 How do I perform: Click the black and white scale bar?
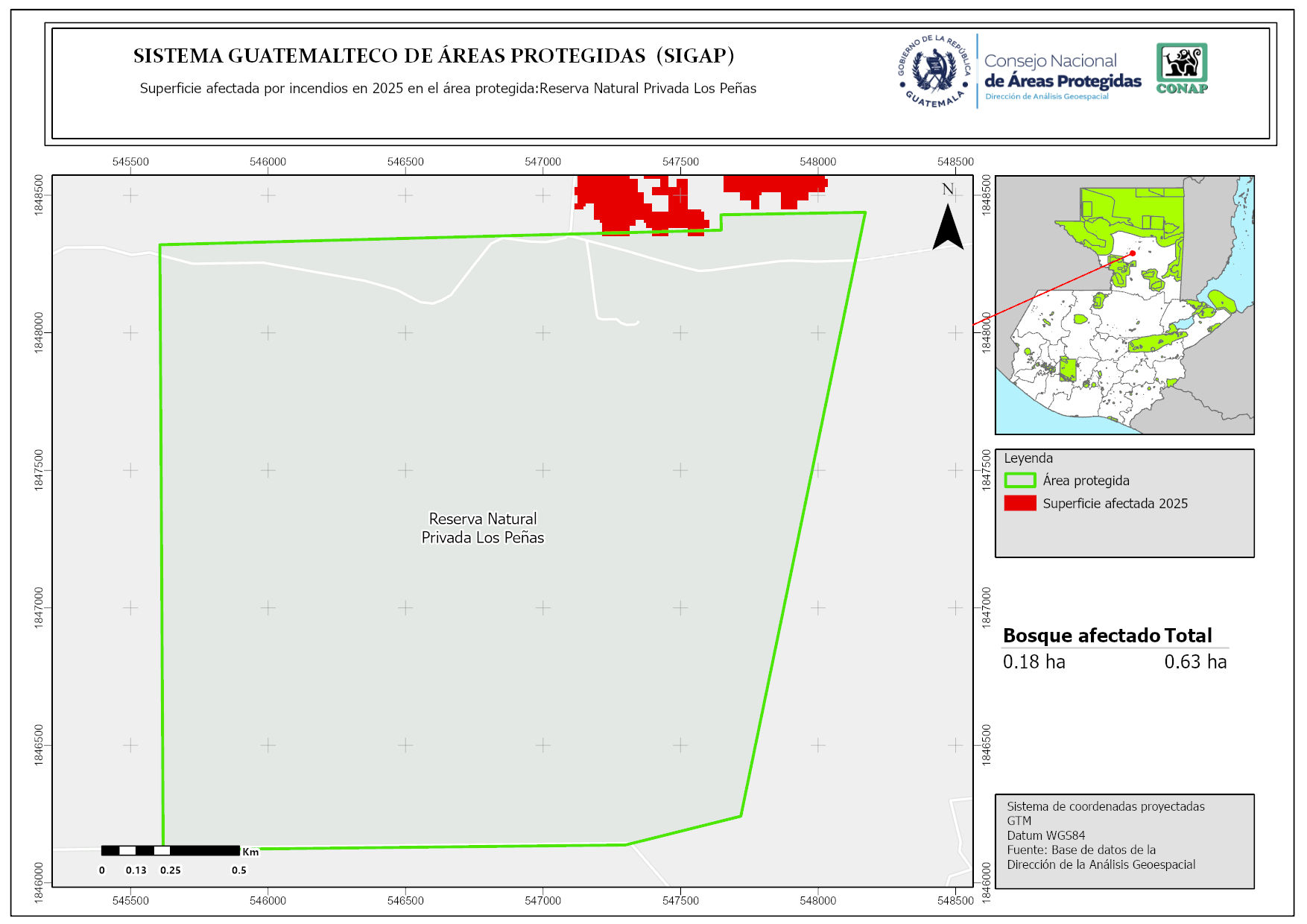pos(171,850)
